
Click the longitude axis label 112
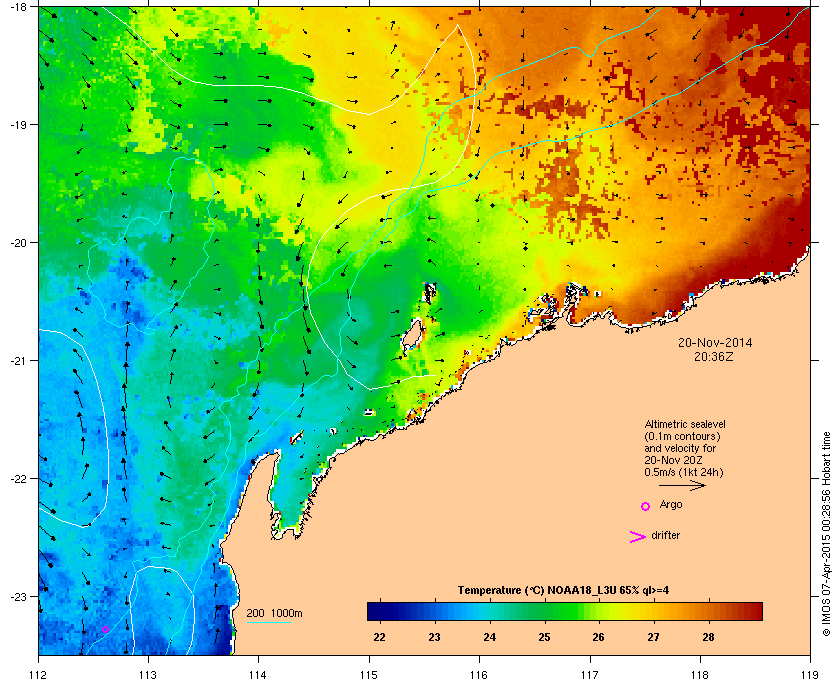pyautogui.click(x=39, y=674)
